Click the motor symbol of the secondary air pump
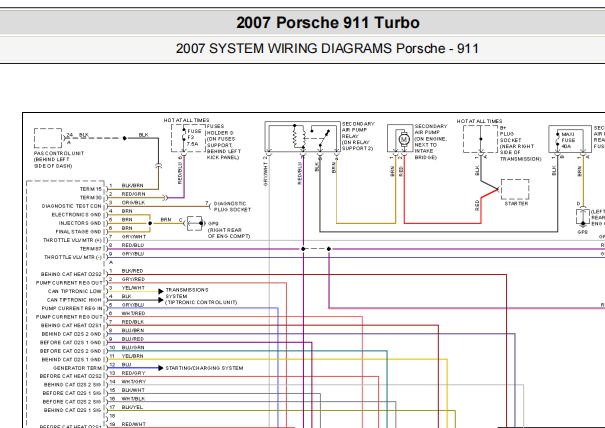 point(404,139)
